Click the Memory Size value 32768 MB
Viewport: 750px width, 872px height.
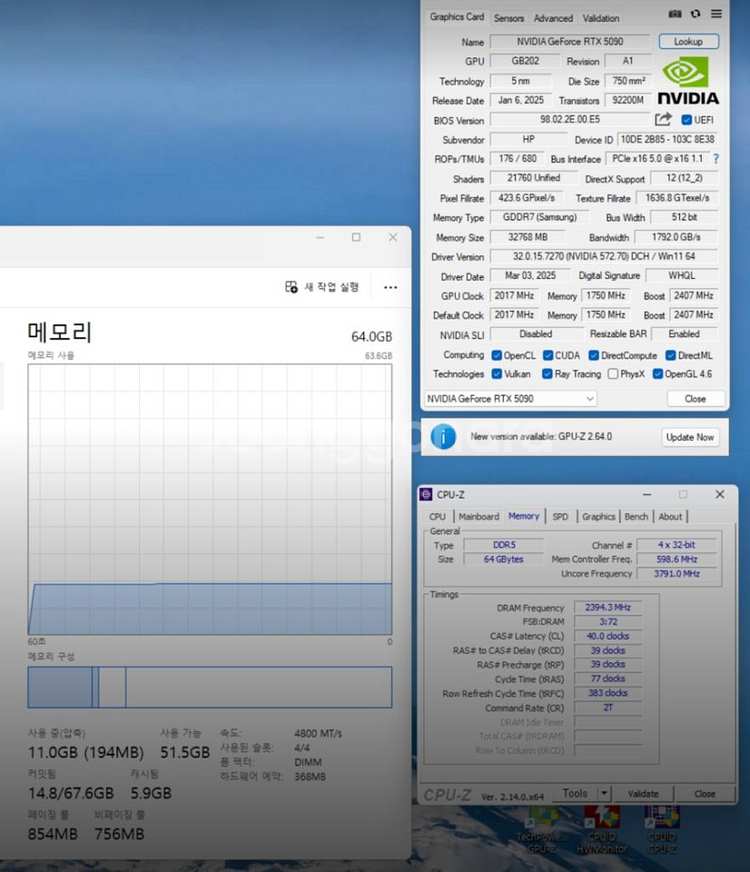coord(528,237)
